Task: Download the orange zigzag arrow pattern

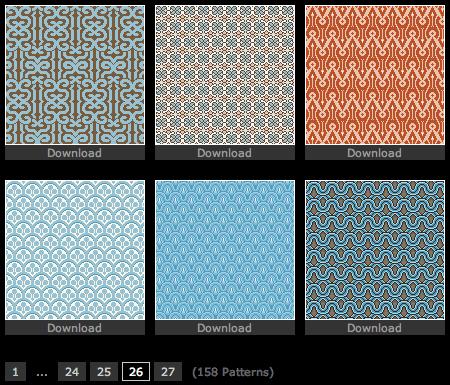Action: (x=375, y=153)
